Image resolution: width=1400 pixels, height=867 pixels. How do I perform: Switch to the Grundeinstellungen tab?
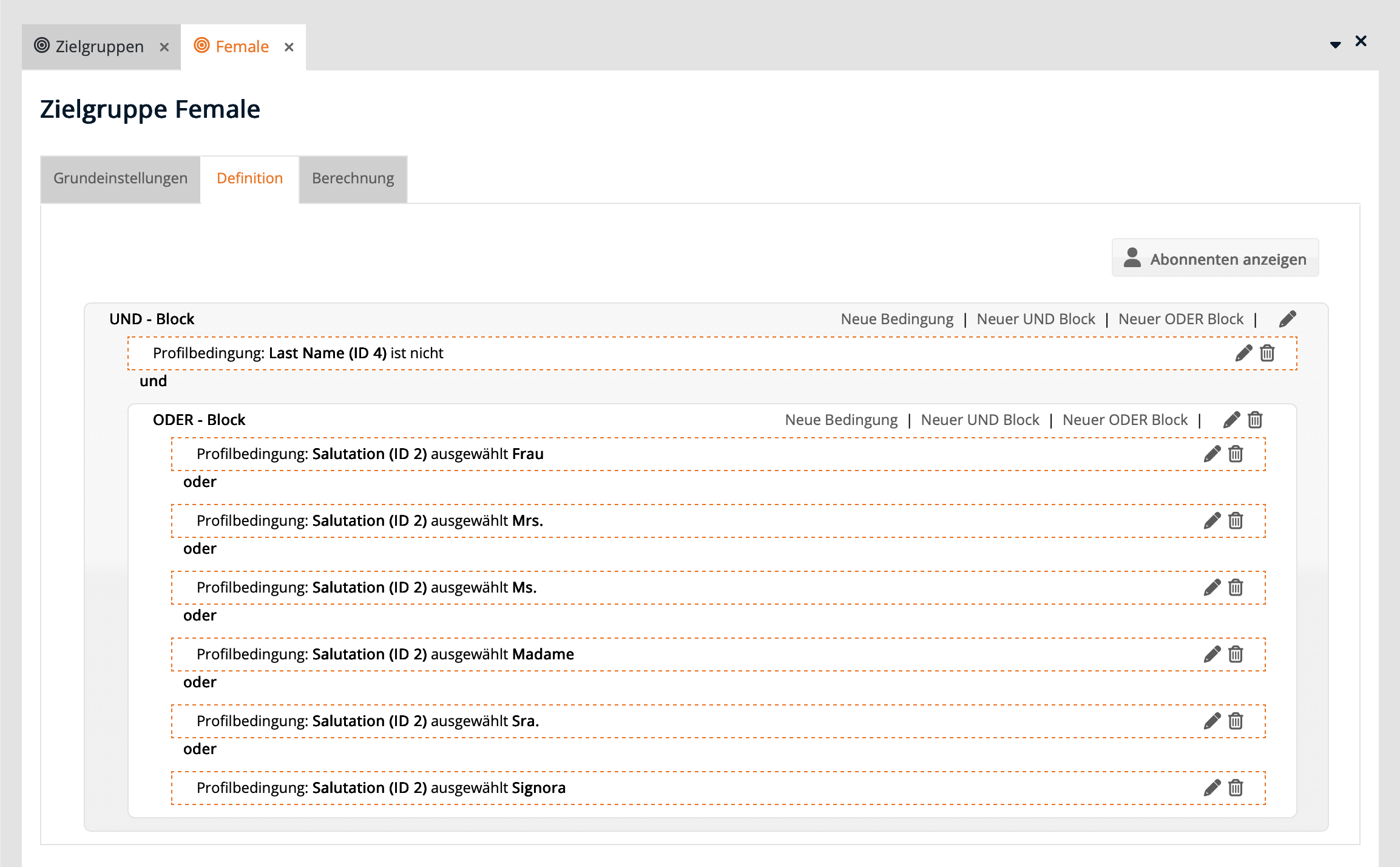[120, 178]
